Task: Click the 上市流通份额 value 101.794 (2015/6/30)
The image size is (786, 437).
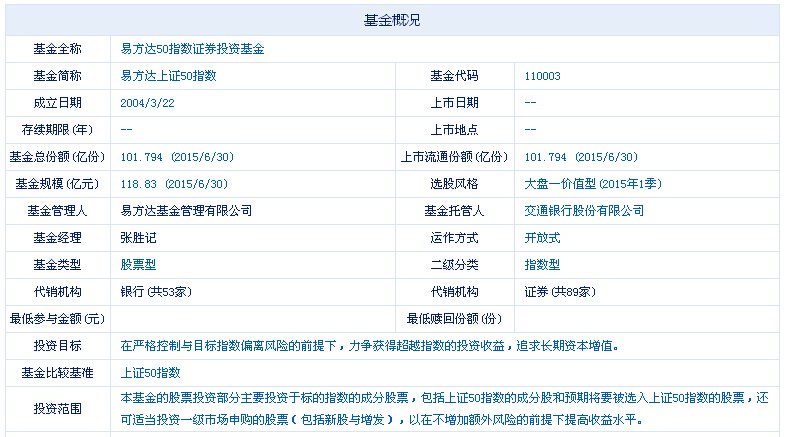Action: [x=581, y=157]
